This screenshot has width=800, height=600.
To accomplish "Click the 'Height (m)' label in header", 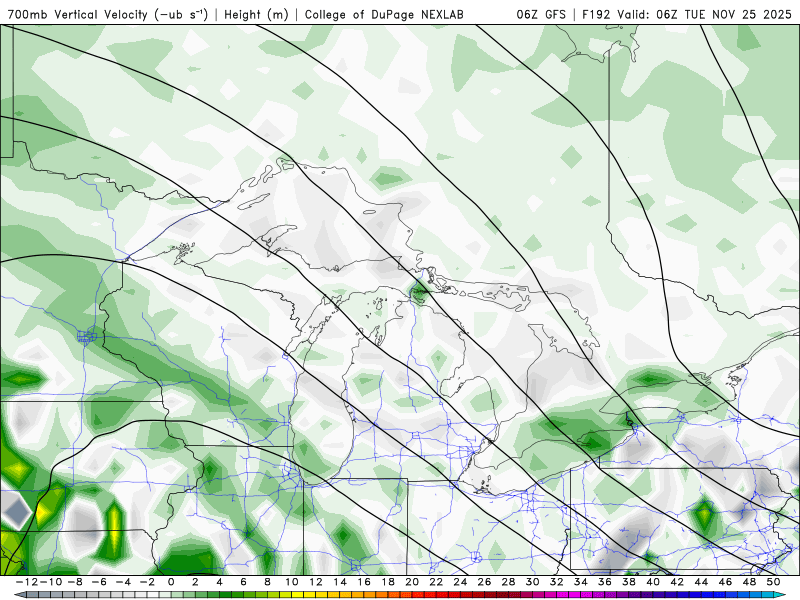I will coord(256,15).
